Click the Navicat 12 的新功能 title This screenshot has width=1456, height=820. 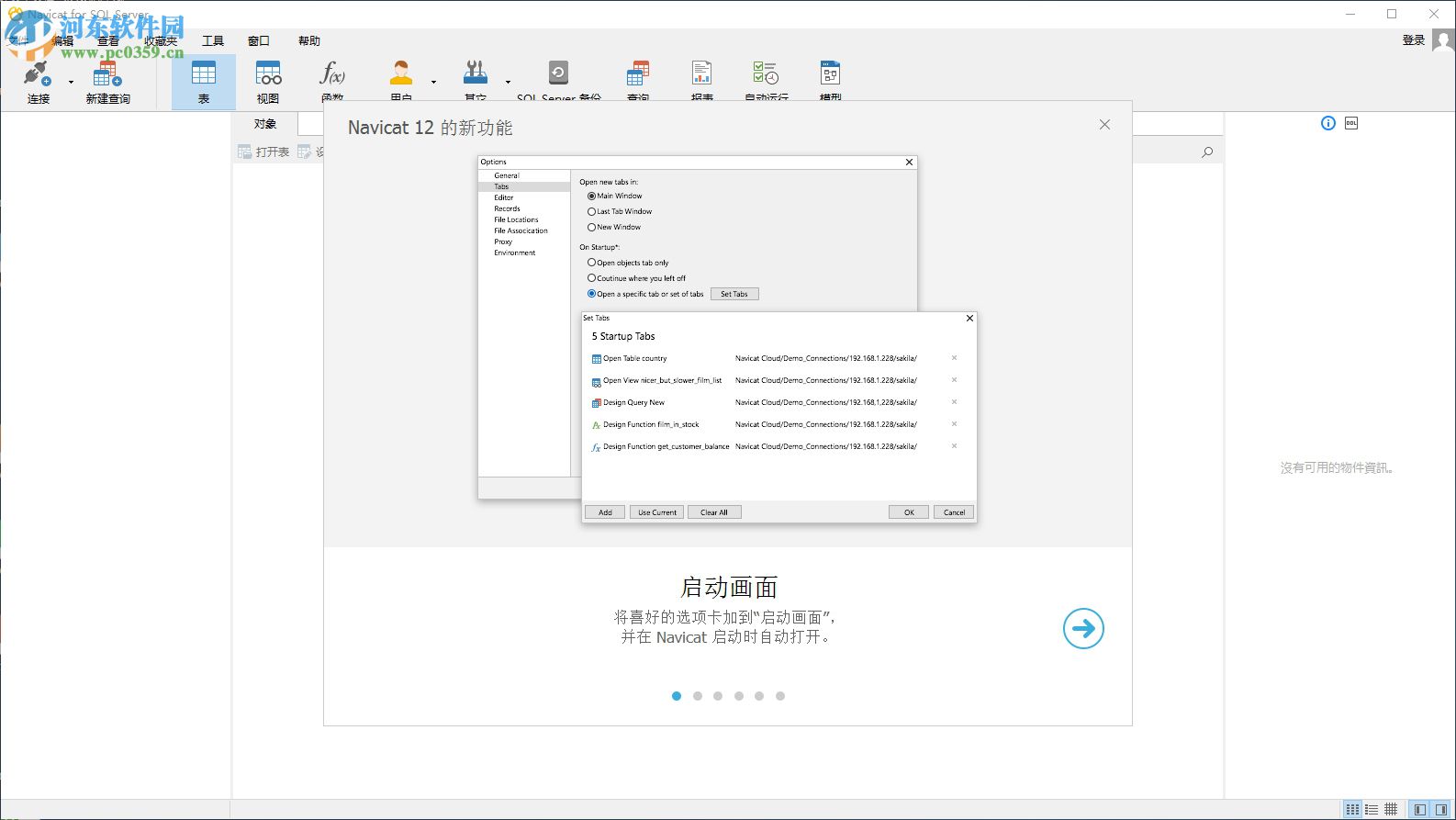(430, 128)
